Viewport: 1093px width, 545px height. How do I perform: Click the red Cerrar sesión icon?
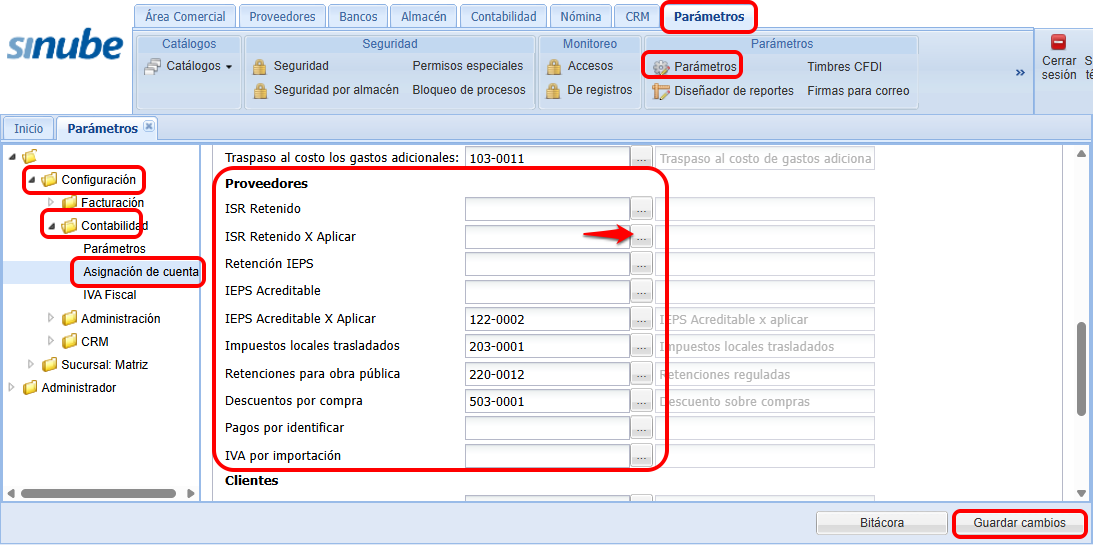pos(1058,42)
